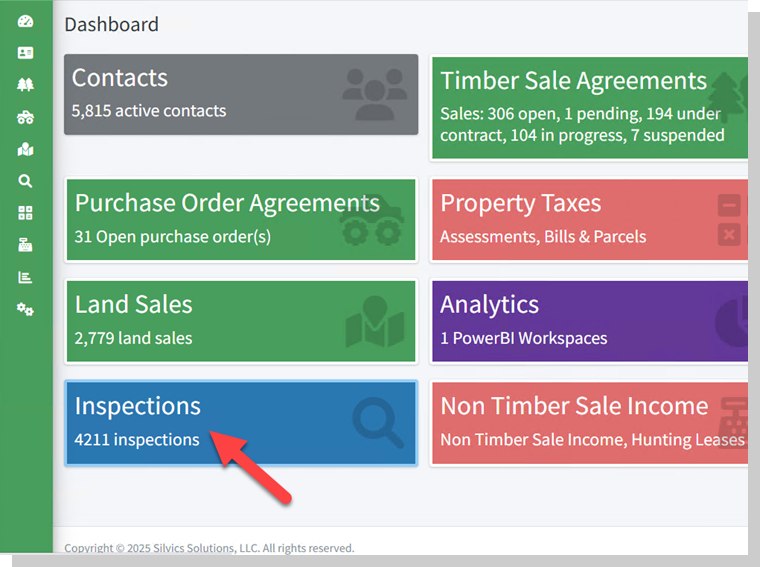The image size is (760, 567).
Task: Click the cash register icon in sidebar
Action: [x=25, y=245]
